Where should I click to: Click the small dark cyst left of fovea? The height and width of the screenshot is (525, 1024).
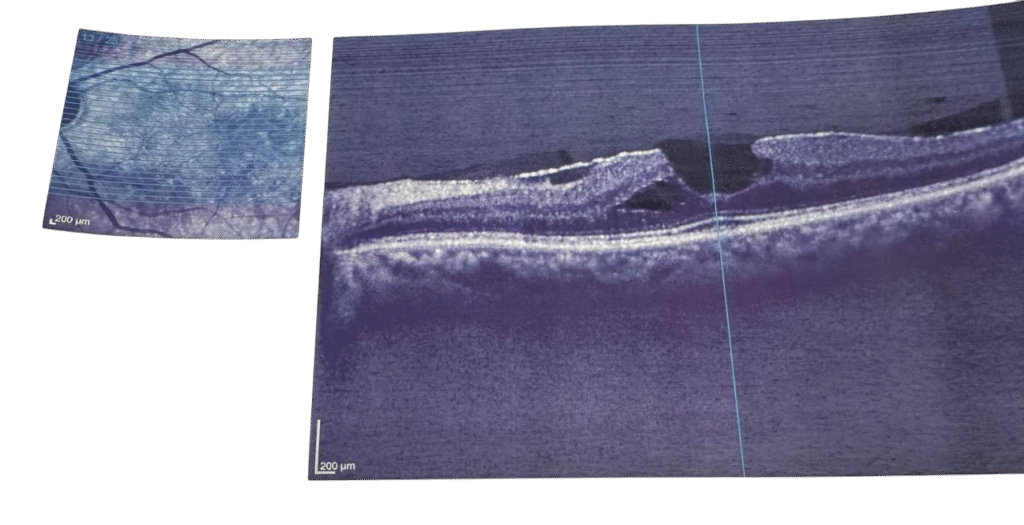pos(648,197)
